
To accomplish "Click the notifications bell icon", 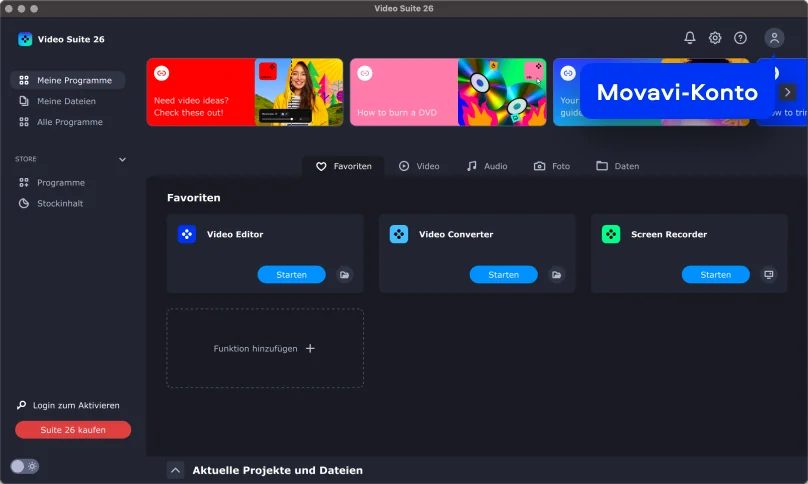I will click(x=689, y=38).
